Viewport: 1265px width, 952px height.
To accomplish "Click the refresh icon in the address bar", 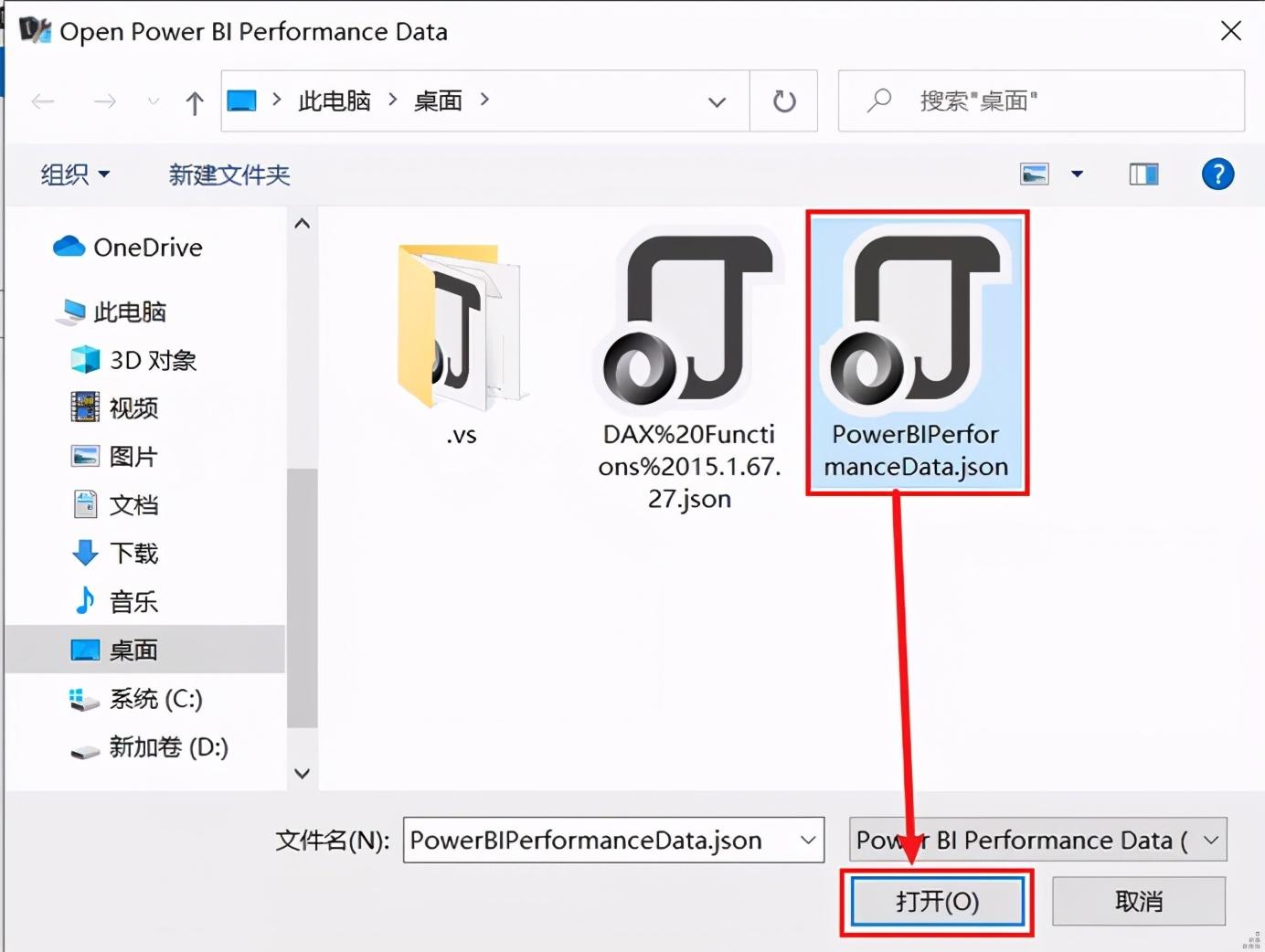I will point(783,100).
